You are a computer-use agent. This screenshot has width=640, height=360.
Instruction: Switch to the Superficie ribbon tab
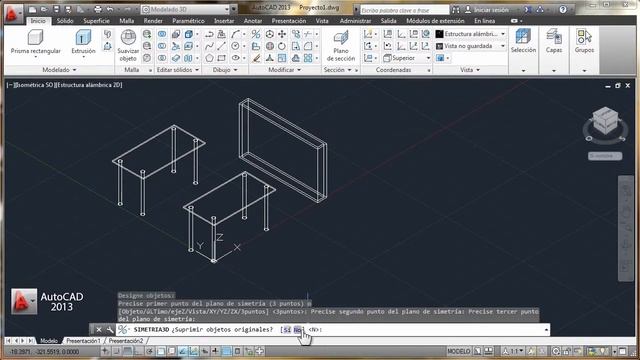click(x=96, y=20)
